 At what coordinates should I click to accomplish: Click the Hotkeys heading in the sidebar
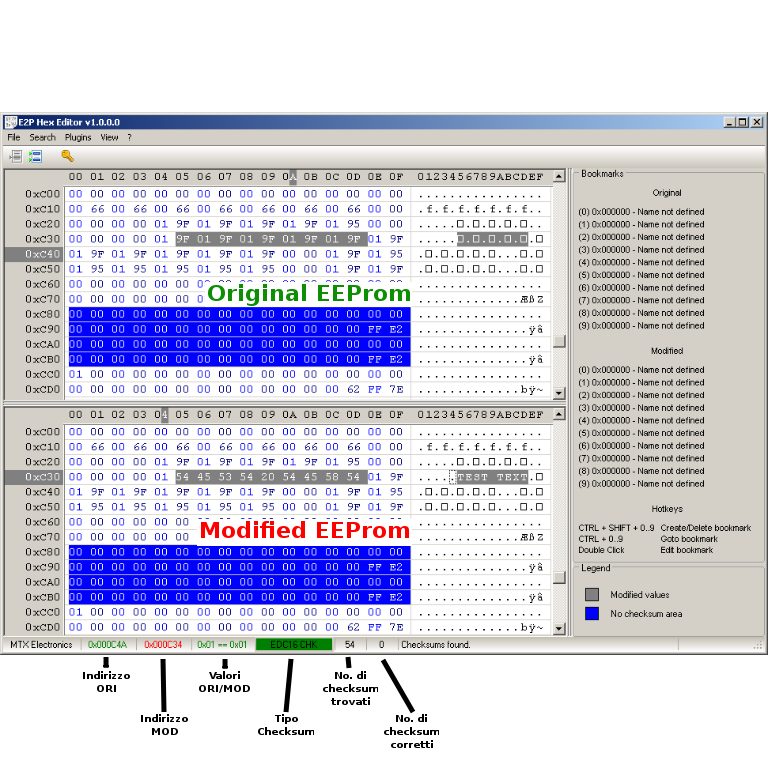pos(667,509)
